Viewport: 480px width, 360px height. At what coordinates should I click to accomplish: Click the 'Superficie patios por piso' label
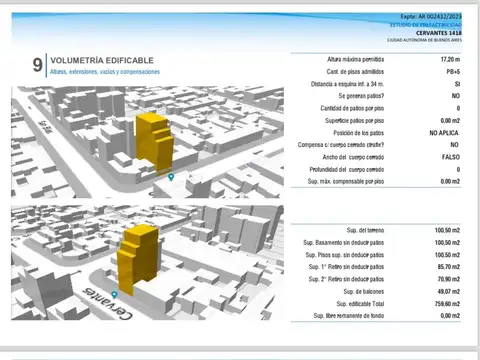coord(354,121)
